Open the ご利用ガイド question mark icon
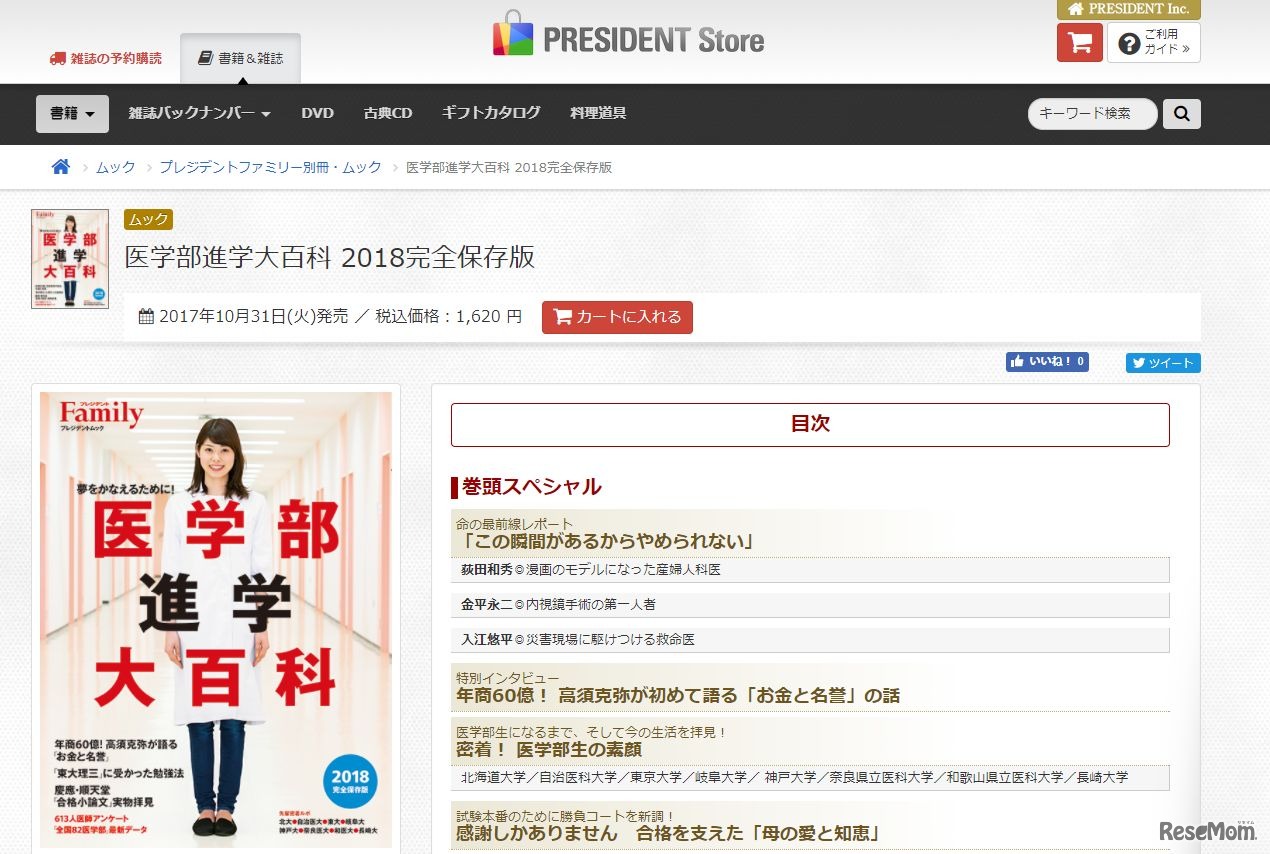This screenshot has height=854, width=1270. pyautogui.click(x=1130, y=44)
